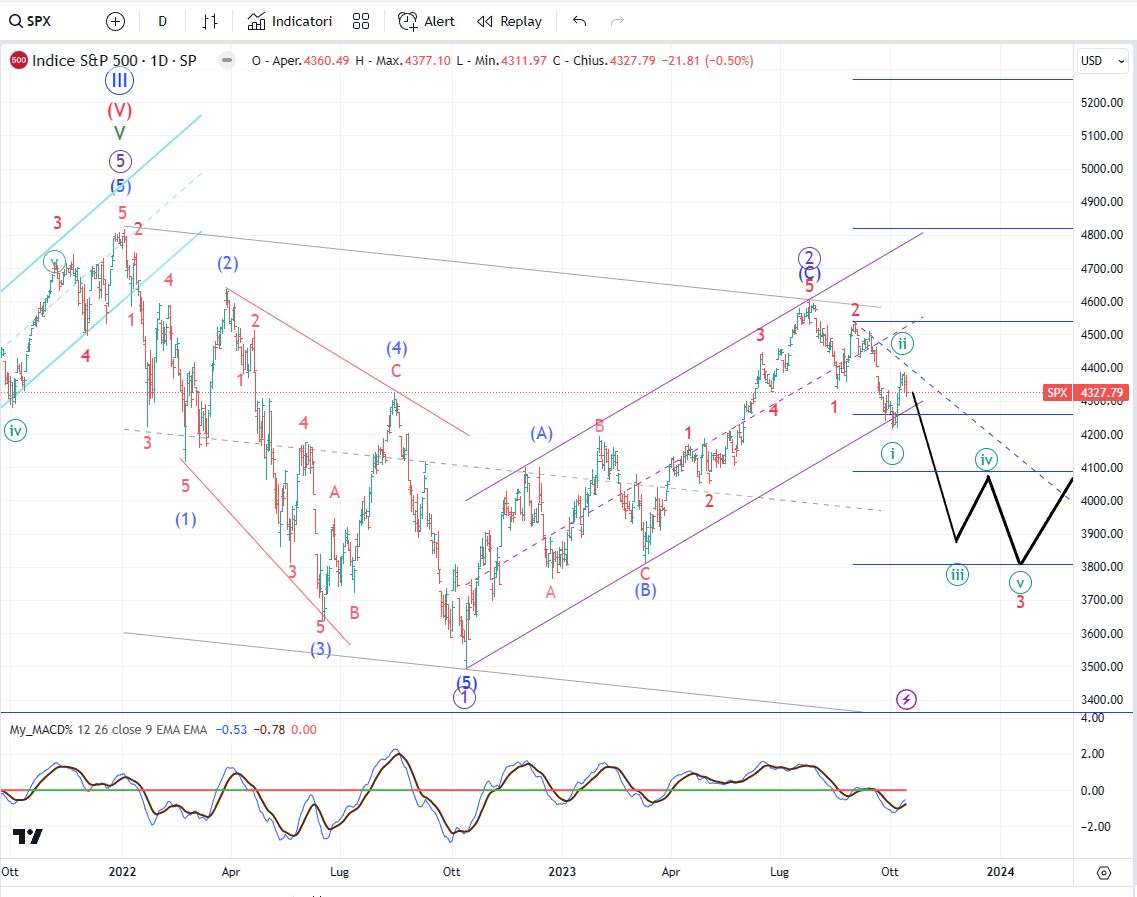Click the MACD value -0.53

click(x=233, y=729)
